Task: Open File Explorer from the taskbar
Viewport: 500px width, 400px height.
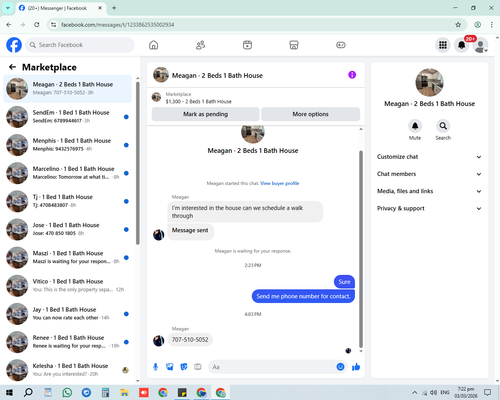Action: (x=124, y=392)
